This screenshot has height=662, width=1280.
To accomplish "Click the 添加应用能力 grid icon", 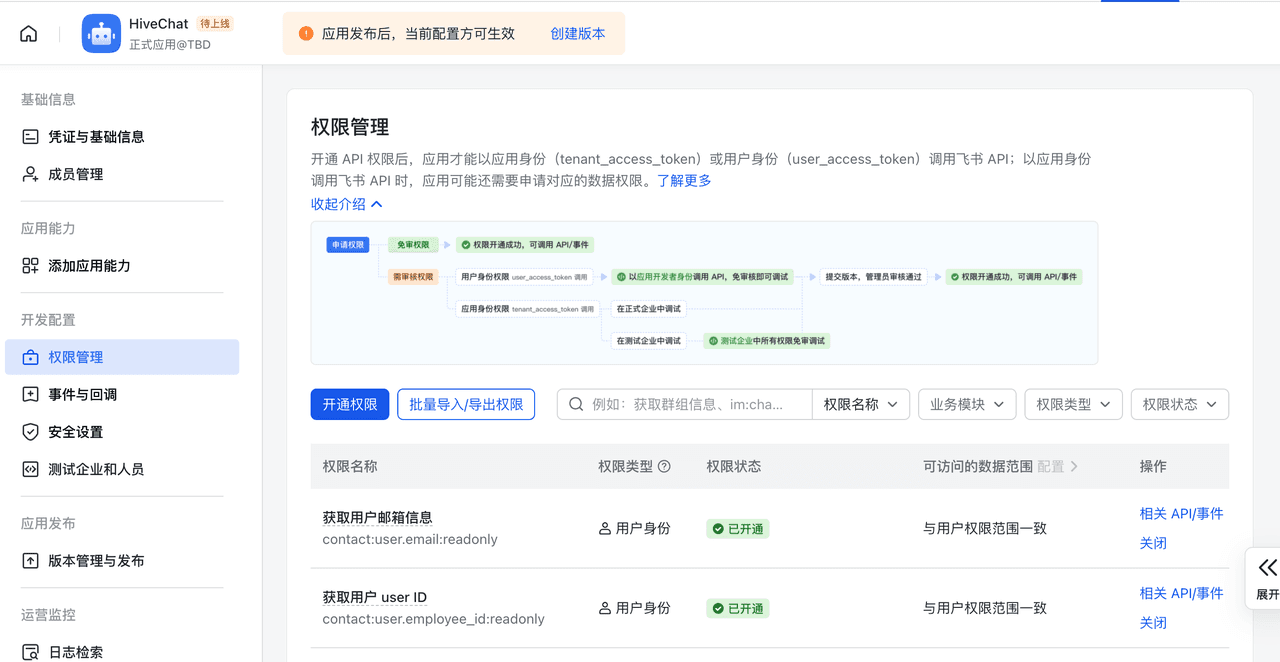I will coord(30,266).
